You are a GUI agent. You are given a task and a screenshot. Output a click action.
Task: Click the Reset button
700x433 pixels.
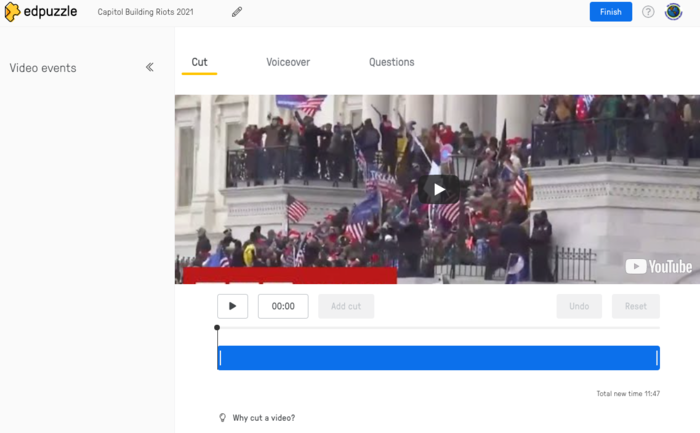[x=636, y=306]
